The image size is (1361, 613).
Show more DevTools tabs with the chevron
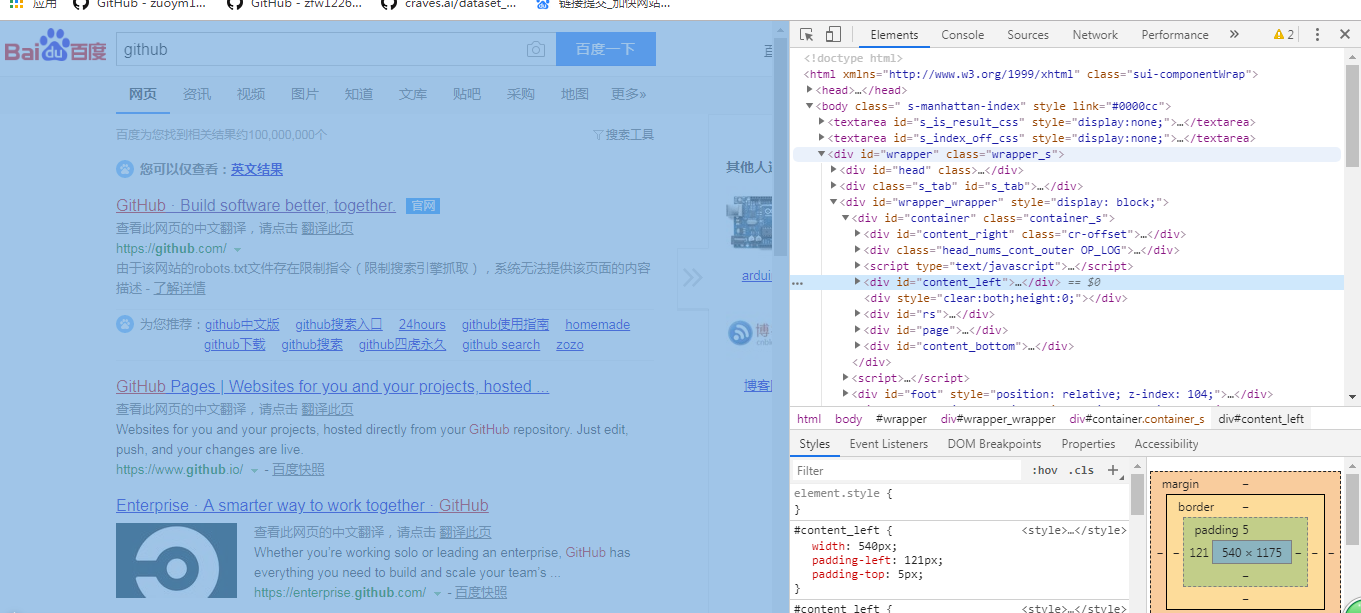click(x=1234, y=34)
